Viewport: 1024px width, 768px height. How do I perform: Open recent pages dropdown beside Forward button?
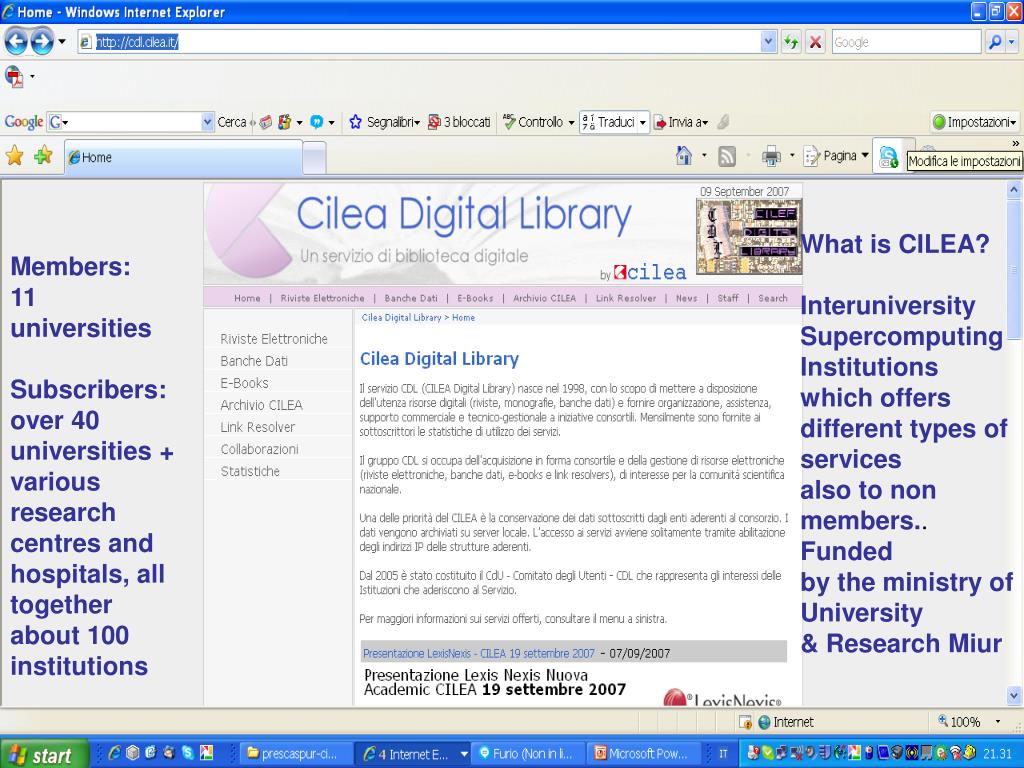click(x=62, y=42)
